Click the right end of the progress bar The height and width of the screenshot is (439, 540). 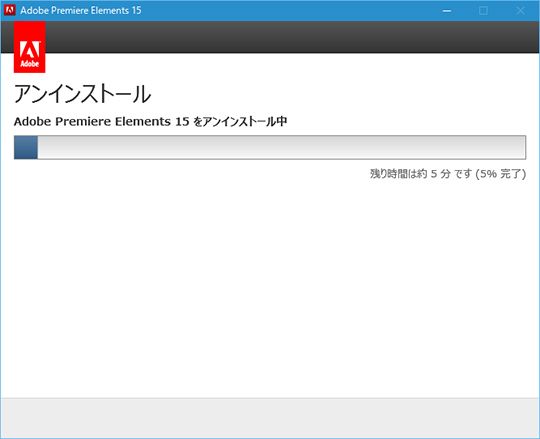click(x=523, y=147)
